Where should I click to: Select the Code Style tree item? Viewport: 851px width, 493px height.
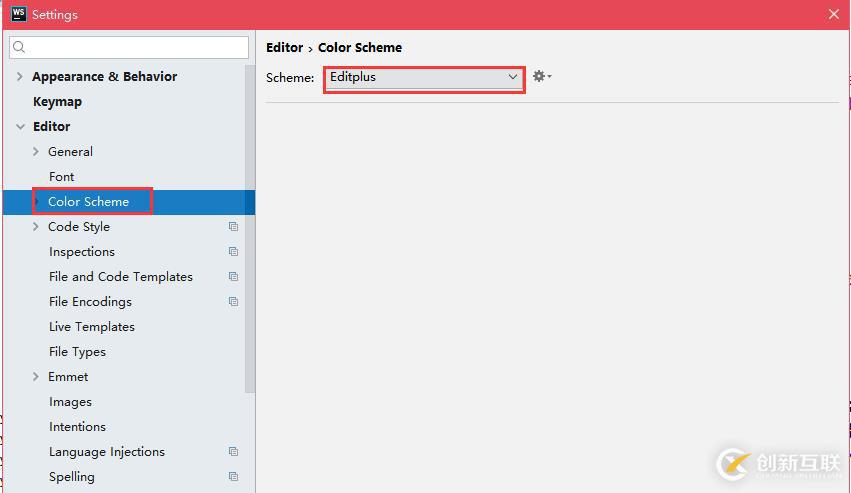tap(79, 226)
